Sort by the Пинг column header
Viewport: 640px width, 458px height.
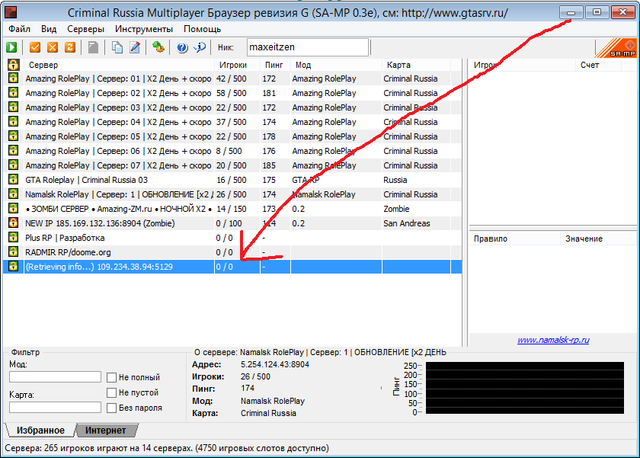pos(275,65)
